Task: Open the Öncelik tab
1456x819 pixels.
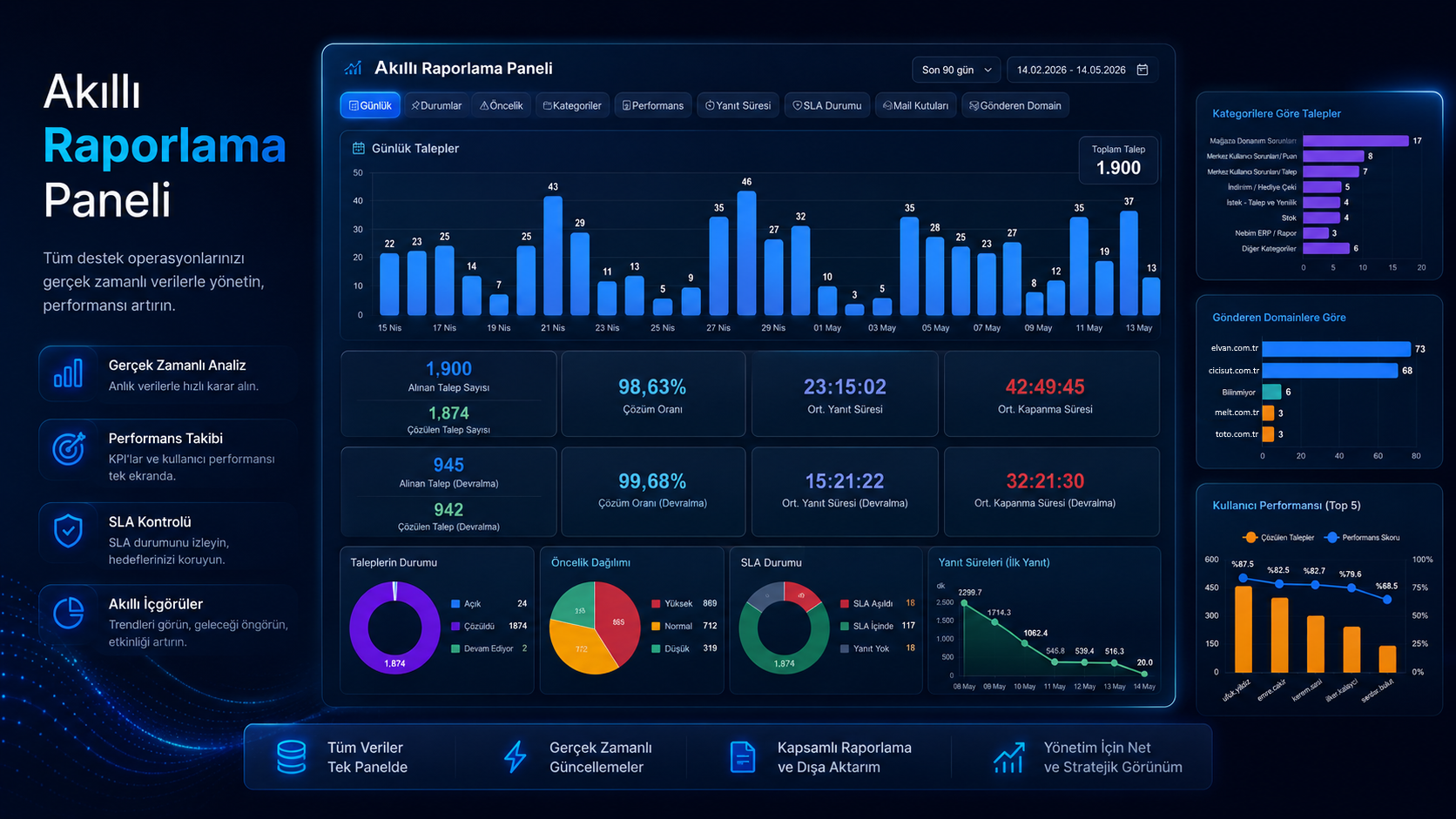Action: tap(502, 105)
